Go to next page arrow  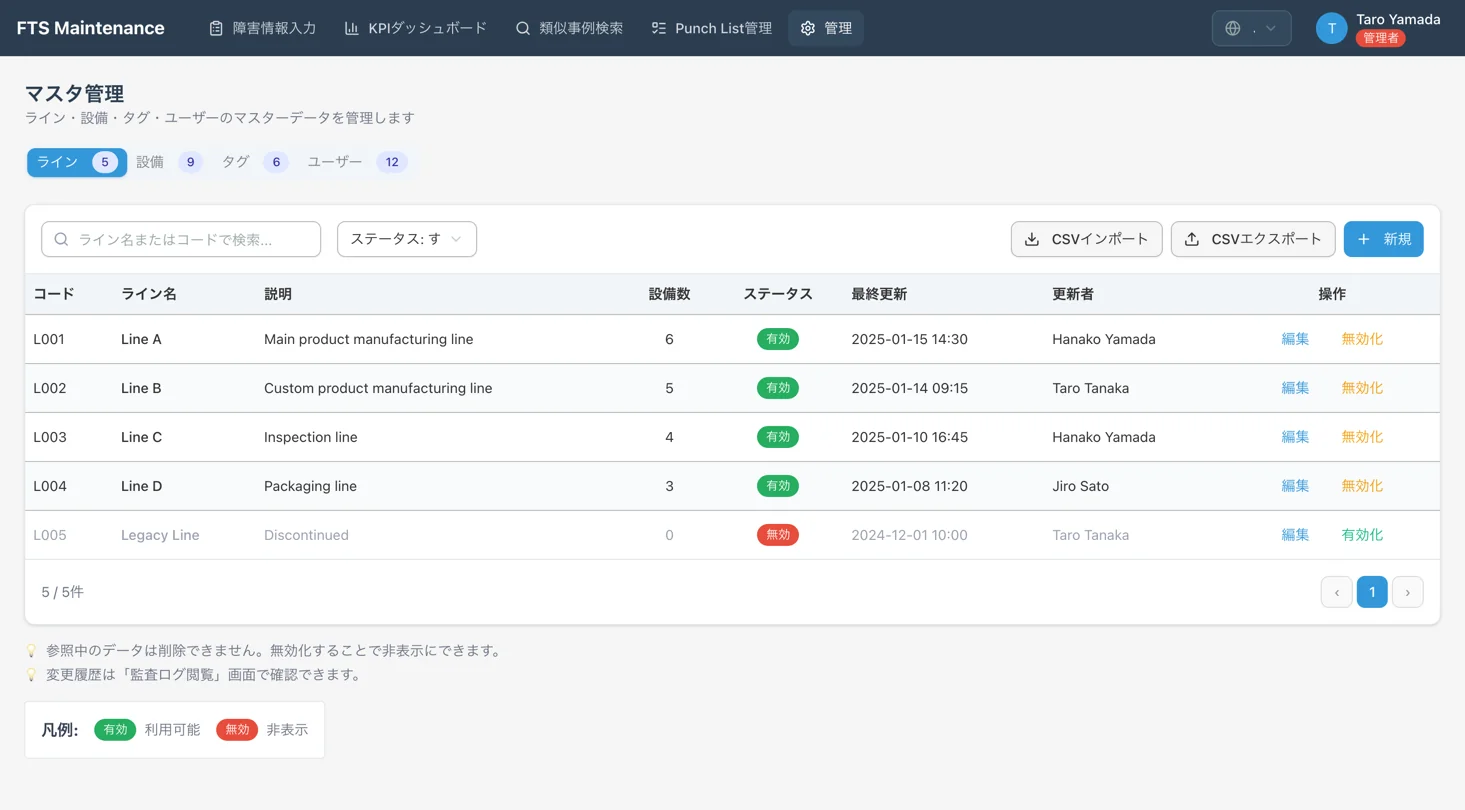click(x=1408, y=592)
